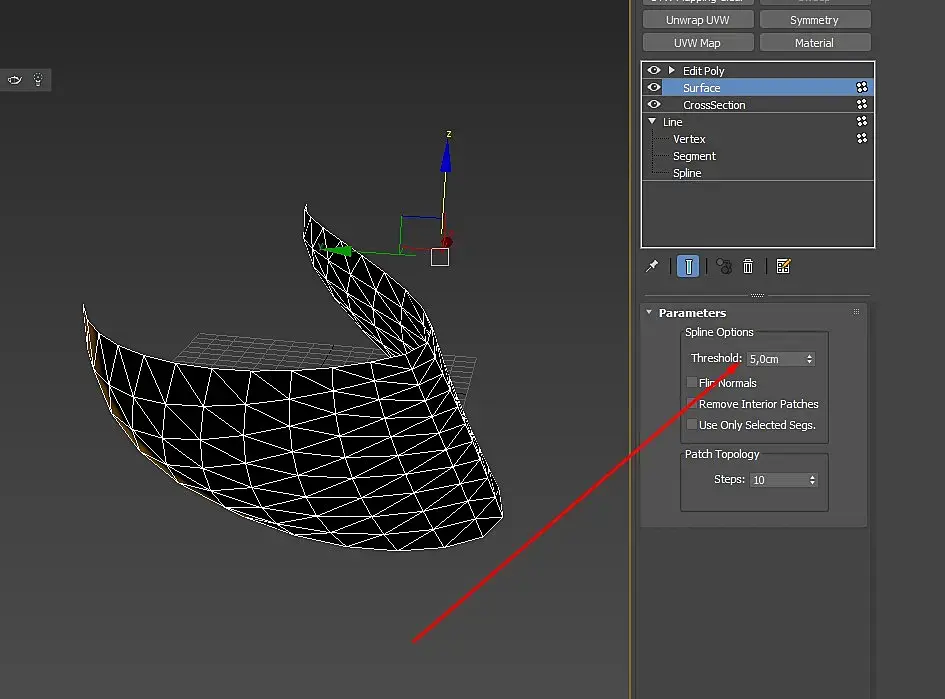Toggle visibility eye of Surface modifier

[654, 88]
